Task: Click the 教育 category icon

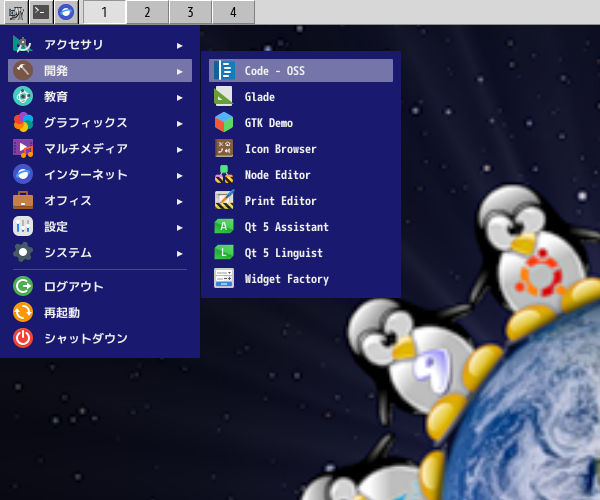Action: 23,96
